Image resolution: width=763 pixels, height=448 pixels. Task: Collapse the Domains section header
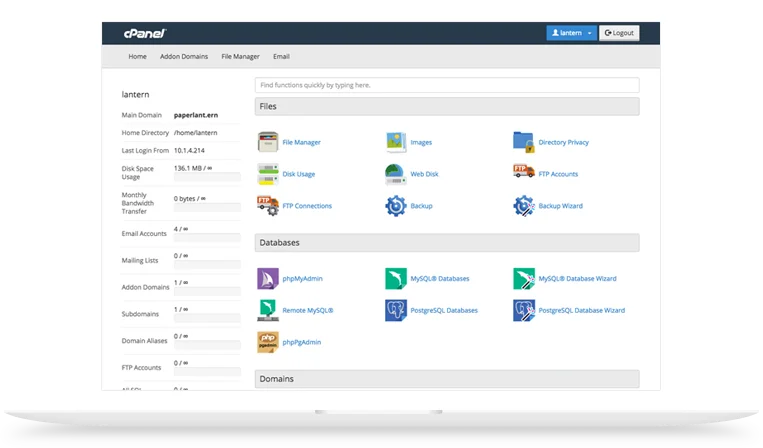(447, 379)
